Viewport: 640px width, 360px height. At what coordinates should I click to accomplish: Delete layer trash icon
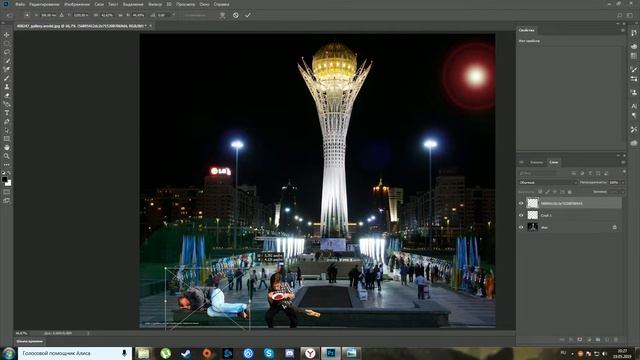(616, 340)
